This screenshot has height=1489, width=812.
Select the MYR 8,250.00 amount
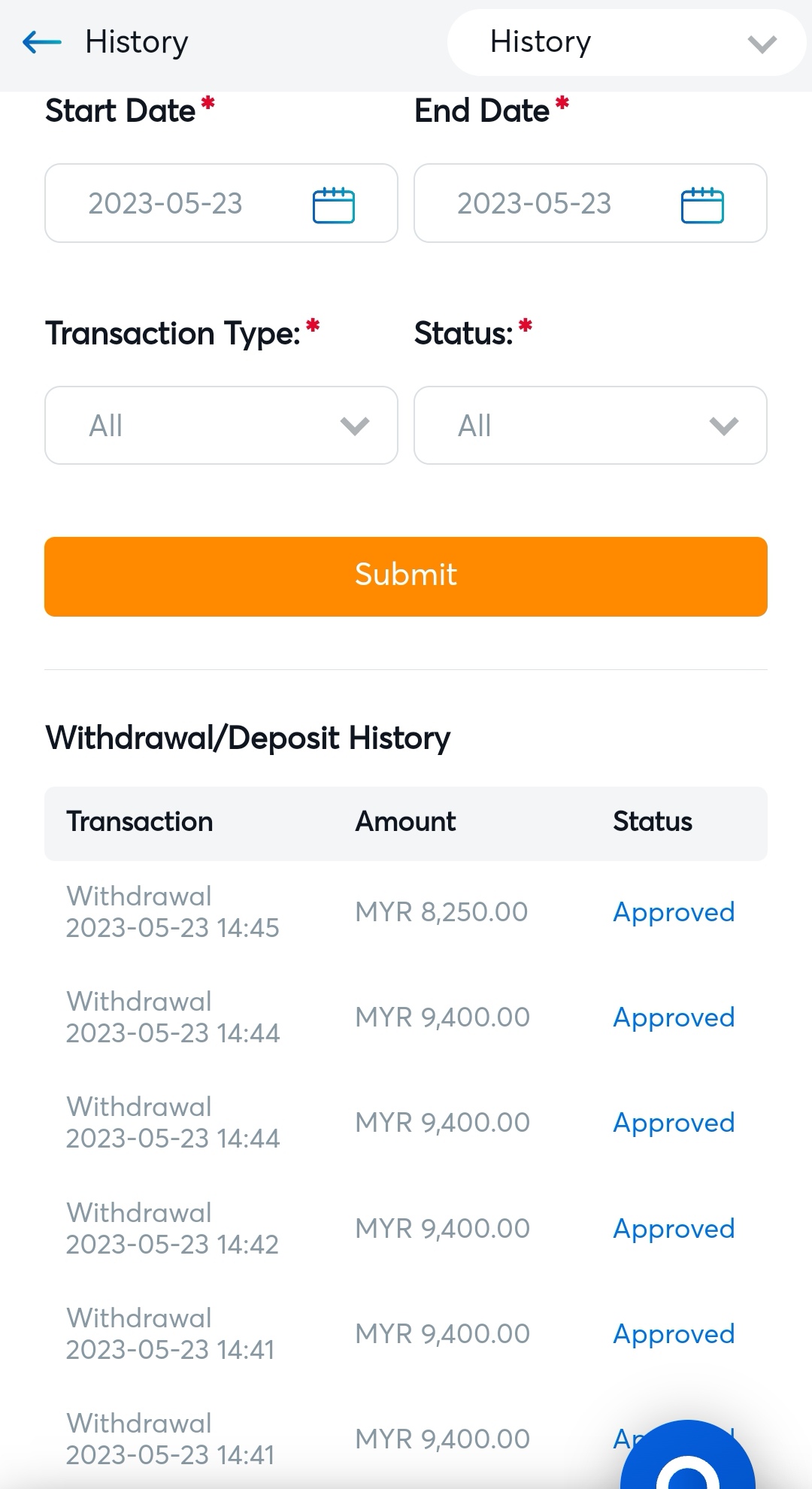441,912
